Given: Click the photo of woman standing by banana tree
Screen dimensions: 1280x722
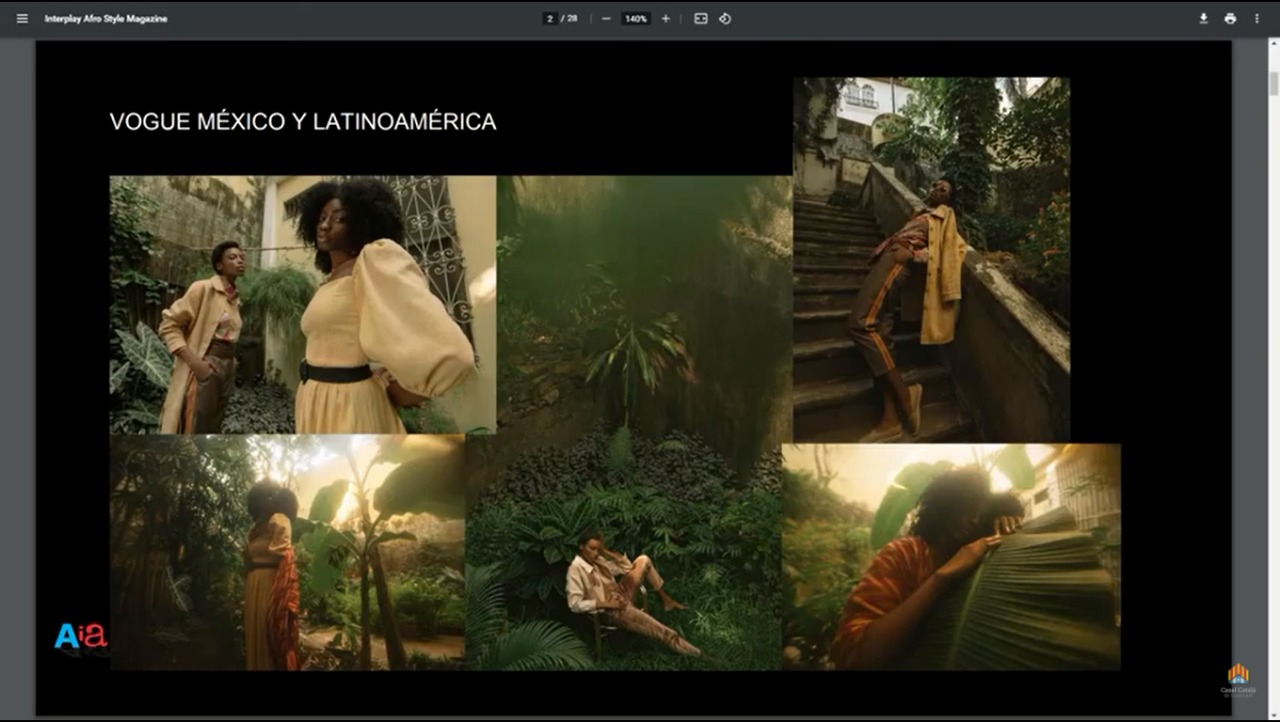Looking at the screenshot, I should coord(287,552).
